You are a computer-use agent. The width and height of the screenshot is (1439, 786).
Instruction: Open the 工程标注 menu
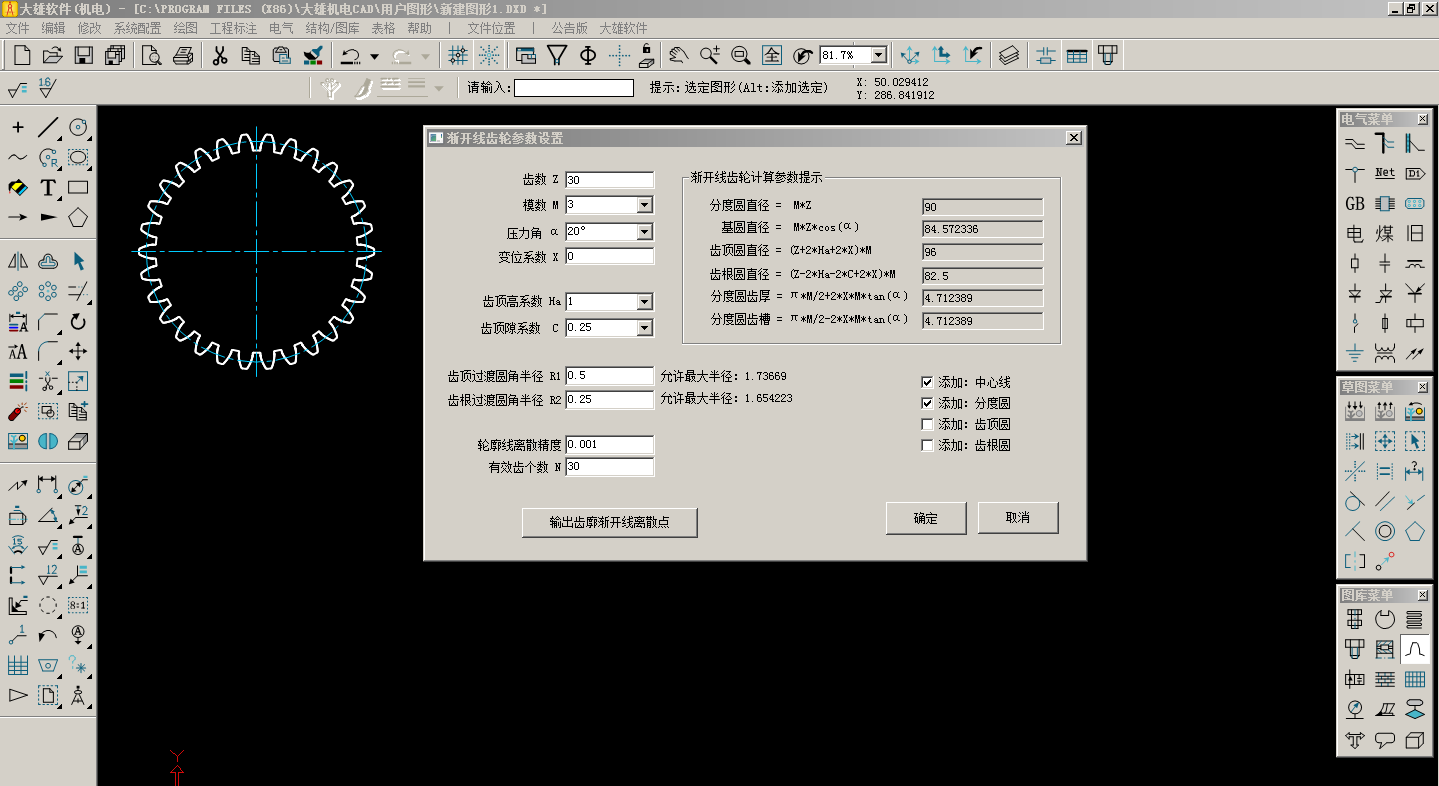[x=232, y=28]
